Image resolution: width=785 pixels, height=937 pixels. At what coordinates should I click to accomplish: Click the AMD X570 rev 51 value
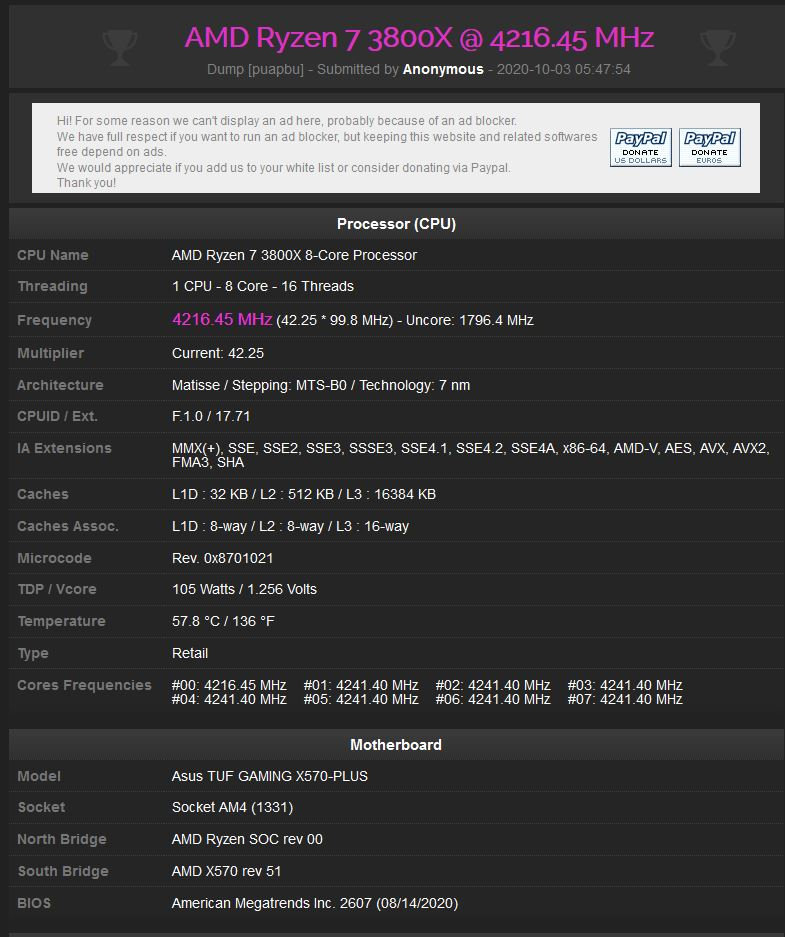tap(226, 871)
